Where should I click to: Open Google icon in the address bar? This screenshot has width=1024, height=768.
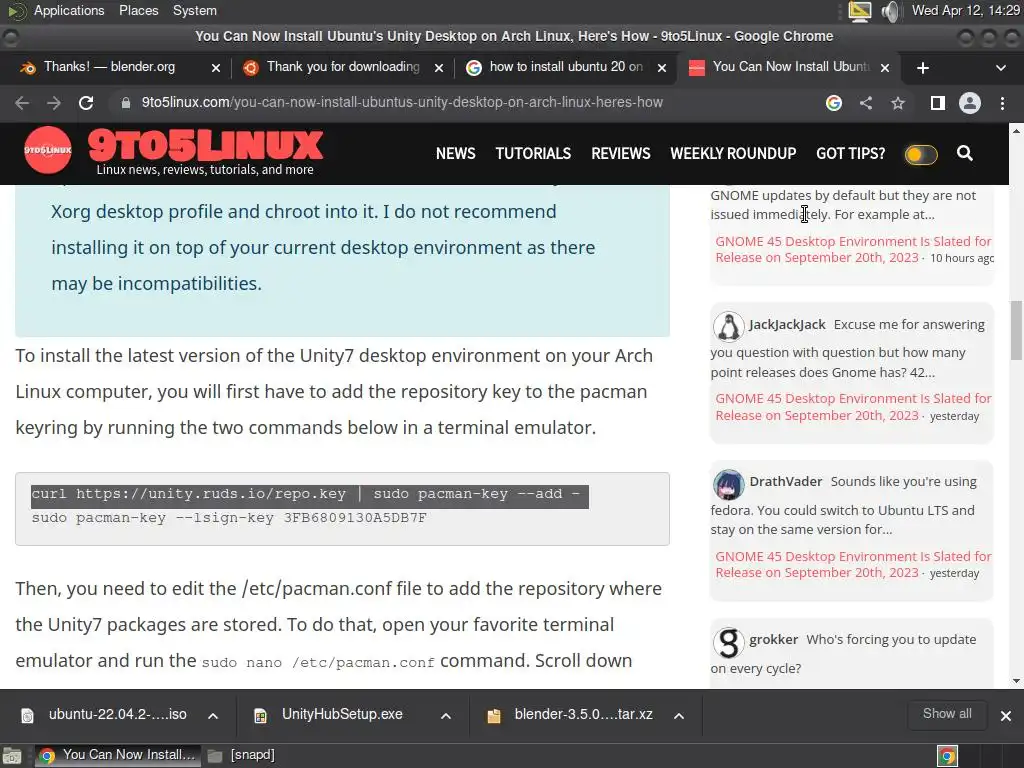coord(833,103)
